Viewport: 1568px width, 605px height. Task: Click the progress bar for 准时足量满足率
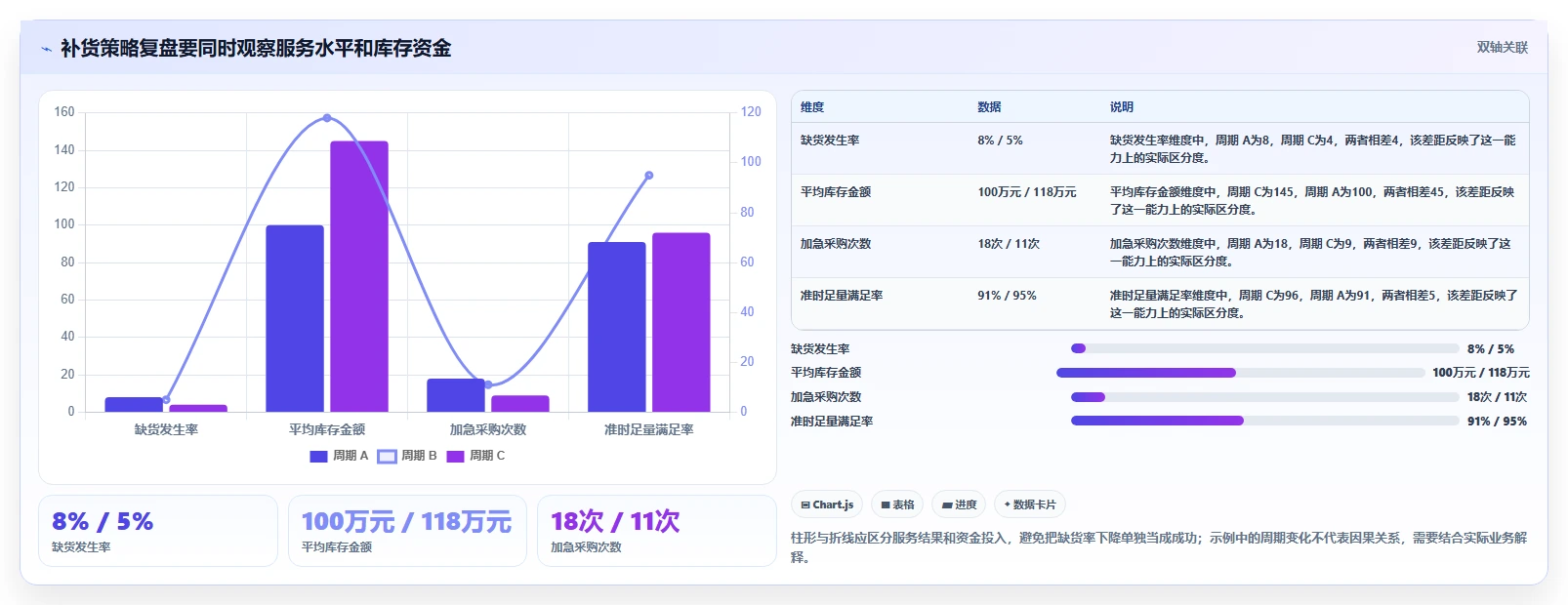click(1264, 421)
